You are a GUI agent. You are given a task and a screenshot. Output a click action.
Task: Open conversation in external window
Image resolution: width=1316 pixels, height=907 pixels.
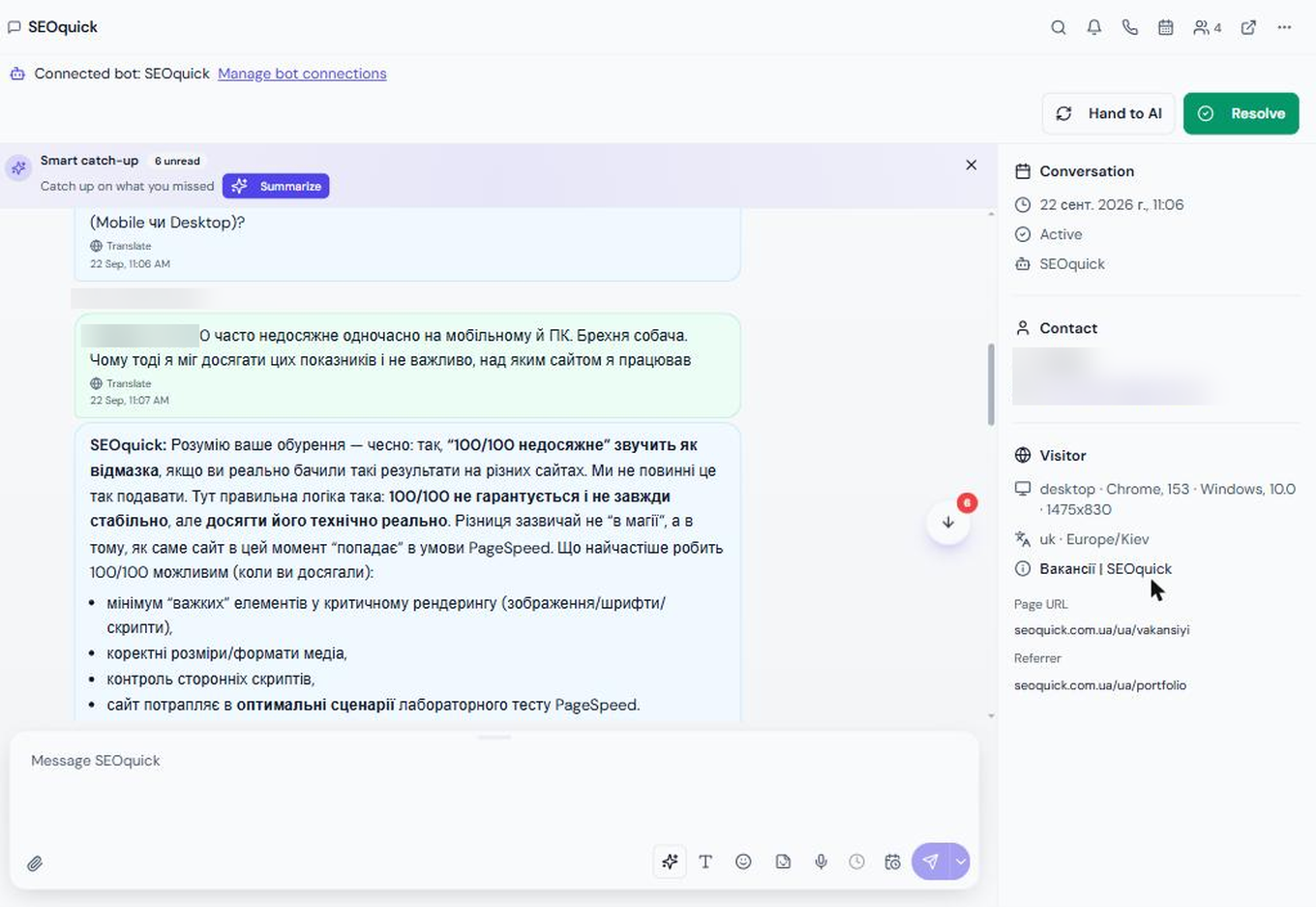(1248, 27)
